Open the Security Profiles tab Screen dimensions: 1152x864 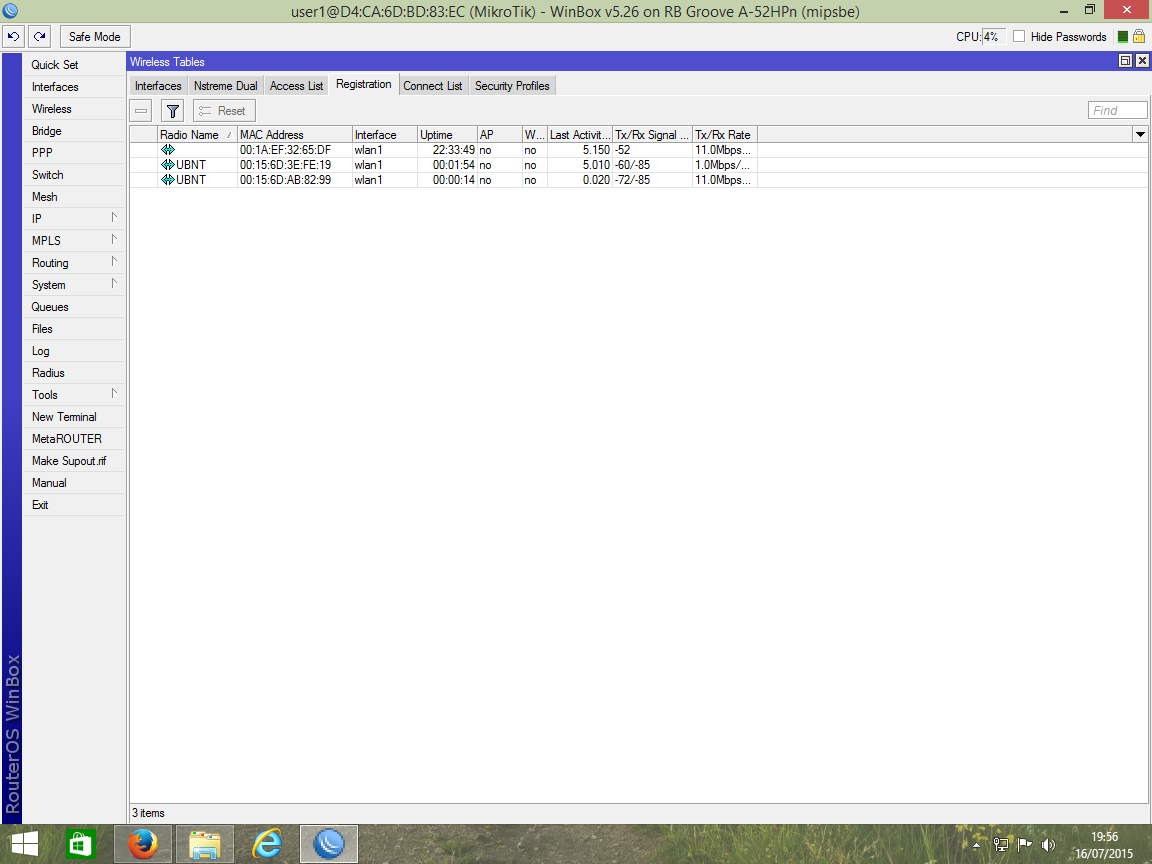pos(512,86)
